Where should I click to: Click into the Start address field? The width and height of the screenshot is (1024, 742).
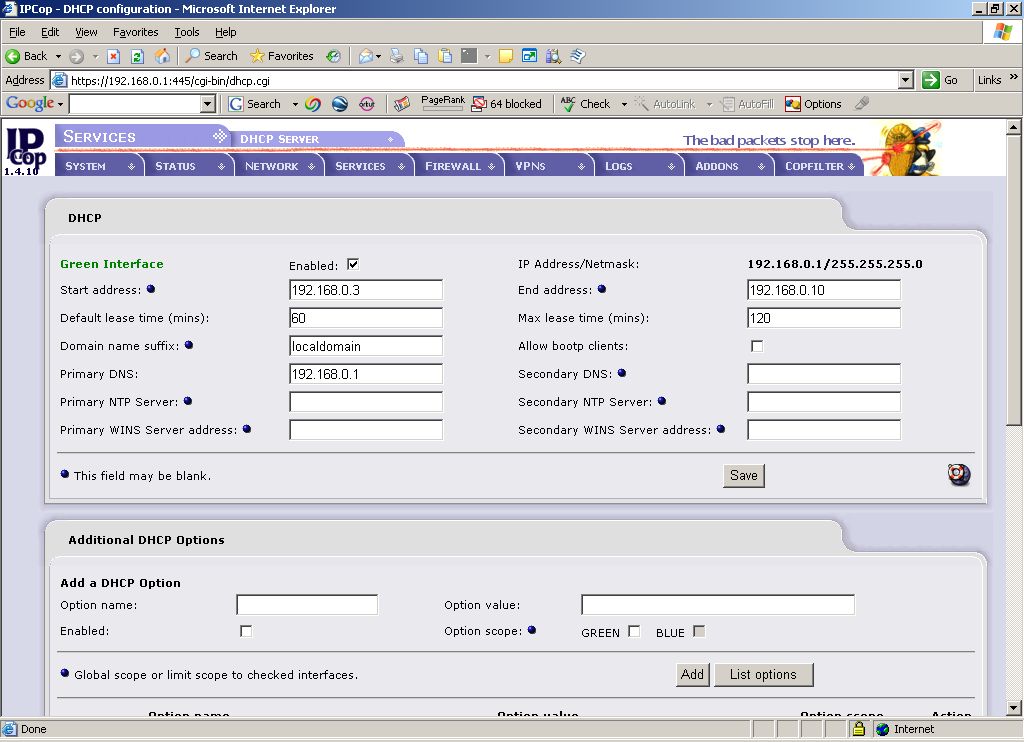(366, 290)
